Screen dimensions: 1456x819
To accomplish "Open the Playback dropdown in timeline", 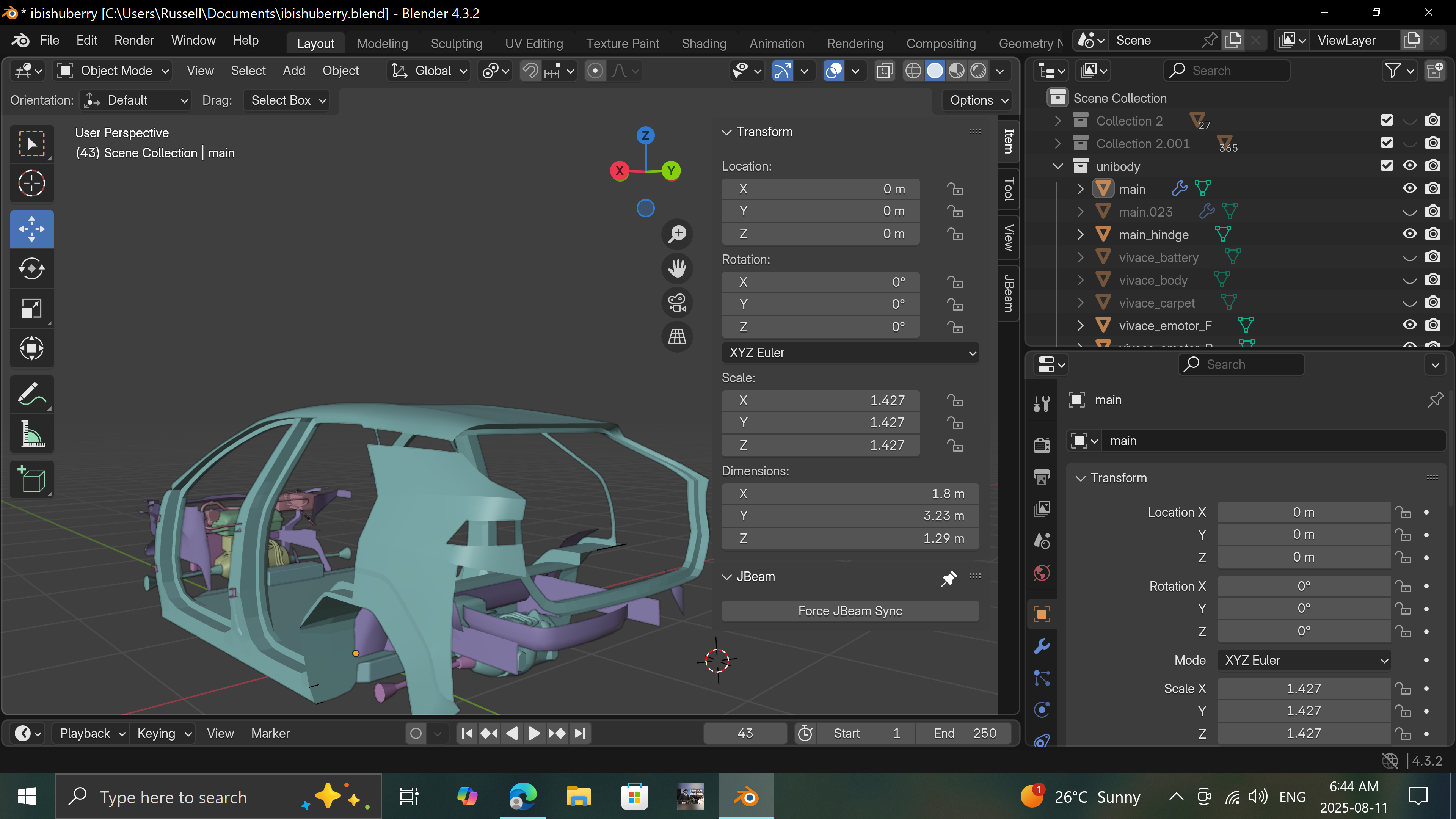I will click(91, 734).
